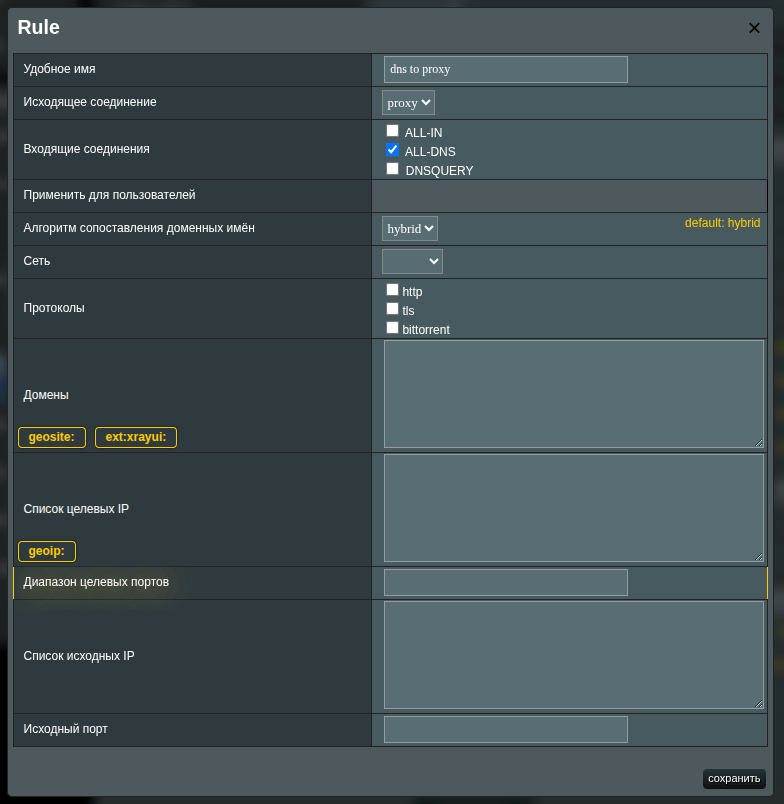Image resolution: width=784 pixels, height=804 pixels.
Task: Click the 'Rule' dialog title
Action: click(38, 27)
